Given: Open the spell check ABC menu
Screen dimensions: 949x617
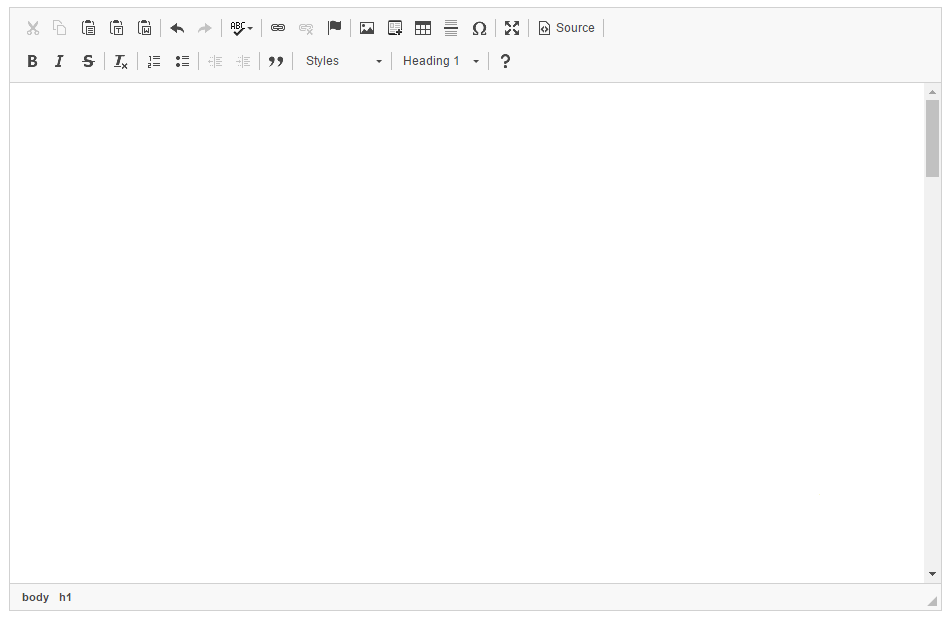Looking at the screenshot, I should click(241, 28).
